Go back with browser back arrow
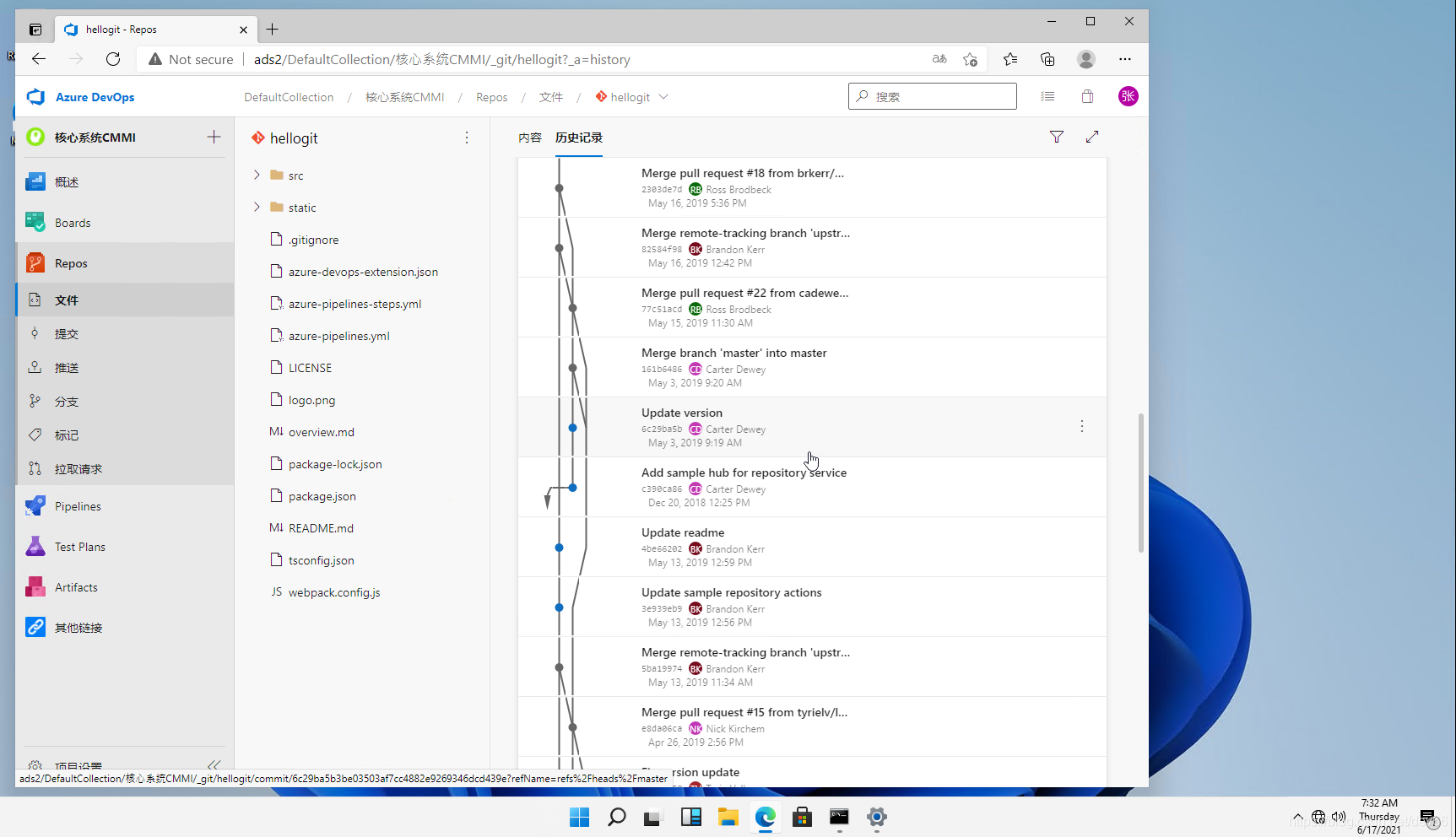The image size is (1456, 837). 39,59
